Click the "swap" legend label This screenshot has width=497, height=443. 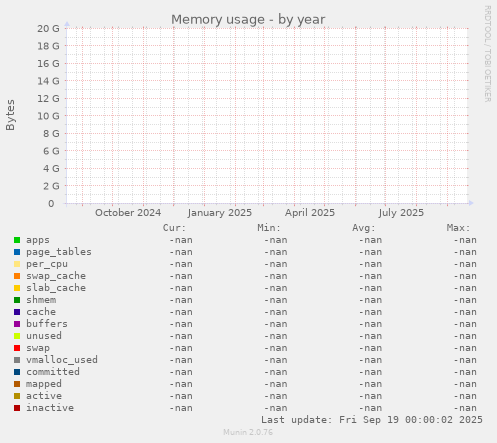(38, 348)
